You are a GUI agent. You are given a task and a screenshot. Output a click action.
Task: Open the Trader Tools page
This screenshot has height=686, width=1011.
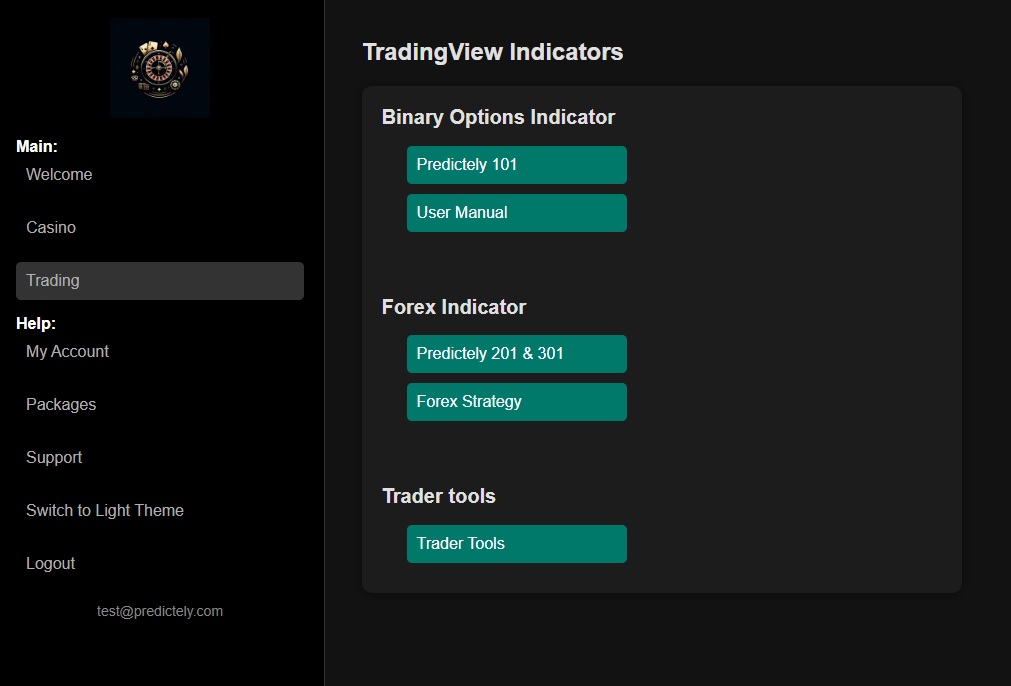[516, 543]
